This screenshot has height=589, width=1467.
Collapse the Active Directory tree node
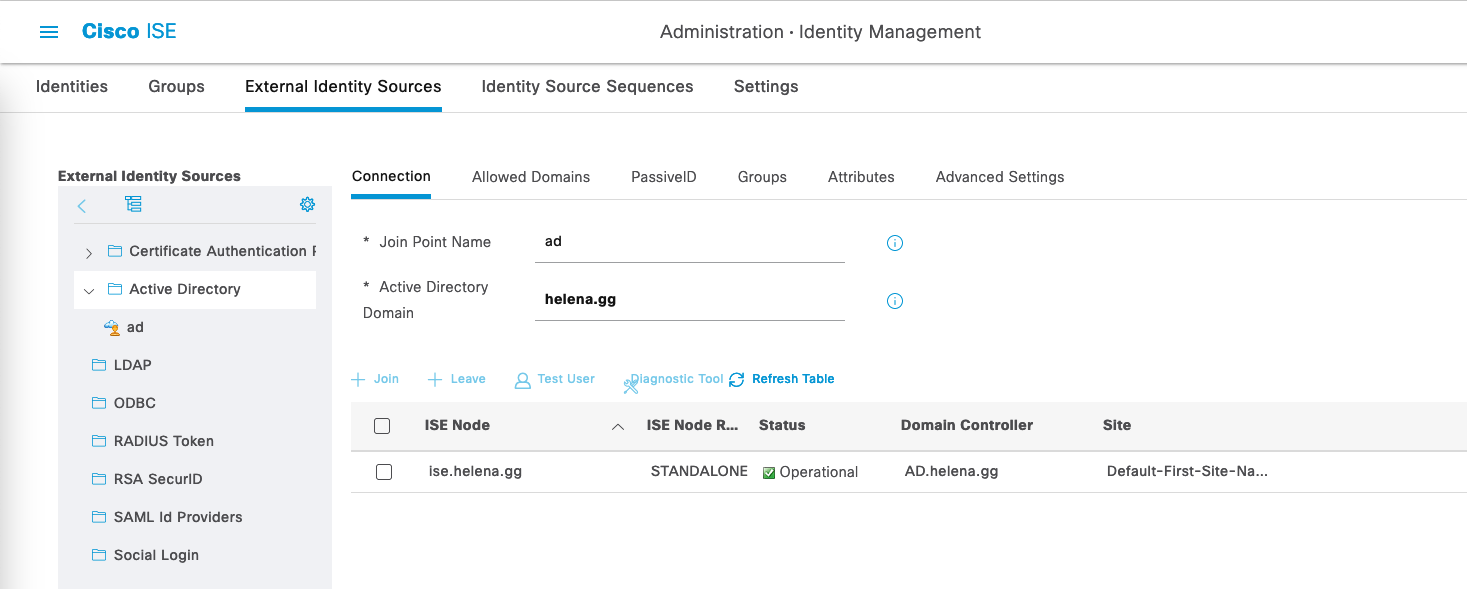pos(89,290)
